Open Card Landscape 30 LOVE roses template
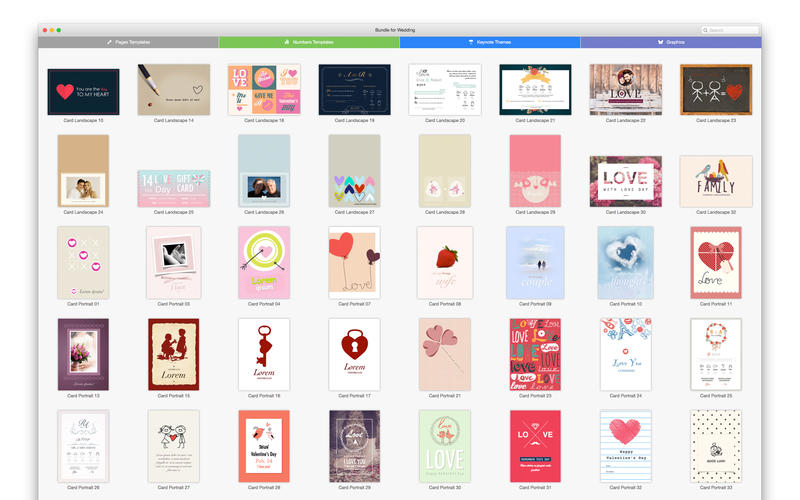800x500 pixels. (x=626, y=182)
